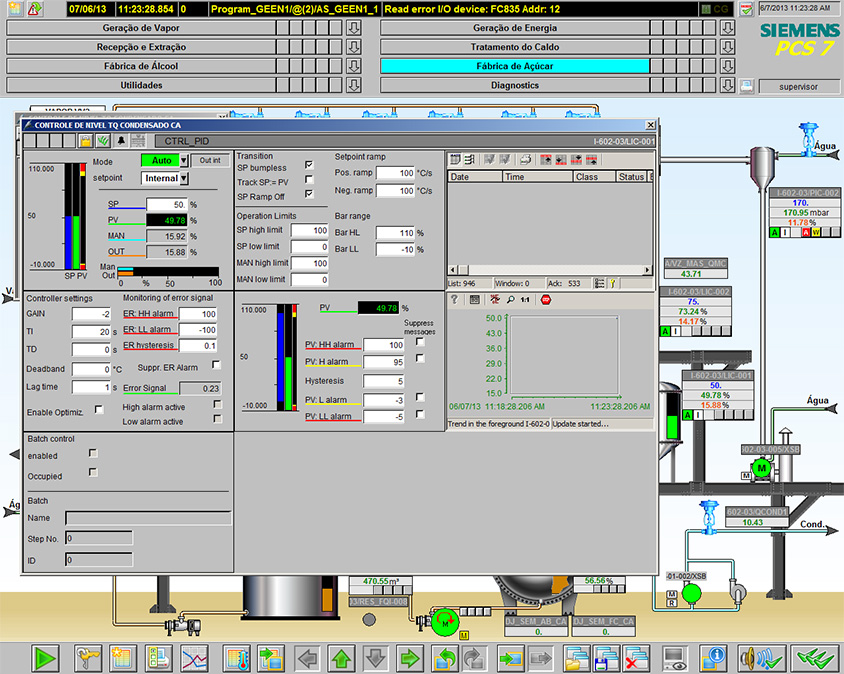Click the padlock icon in faceplate toolbar
The width and height of the screenshot is (844, 674).
point(86,141)
